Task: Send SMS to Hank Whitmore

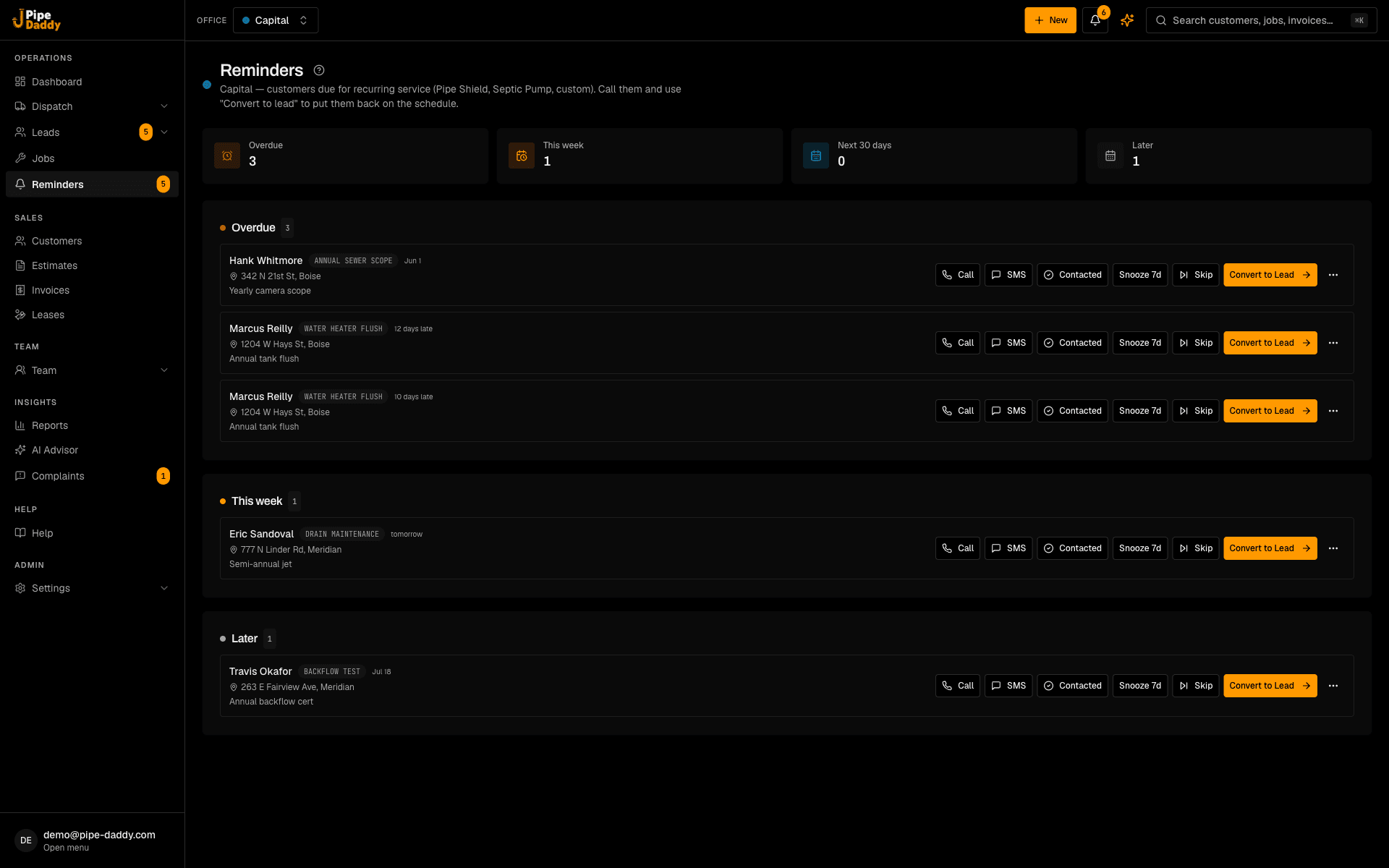Action: click(x=1008, y=275)
